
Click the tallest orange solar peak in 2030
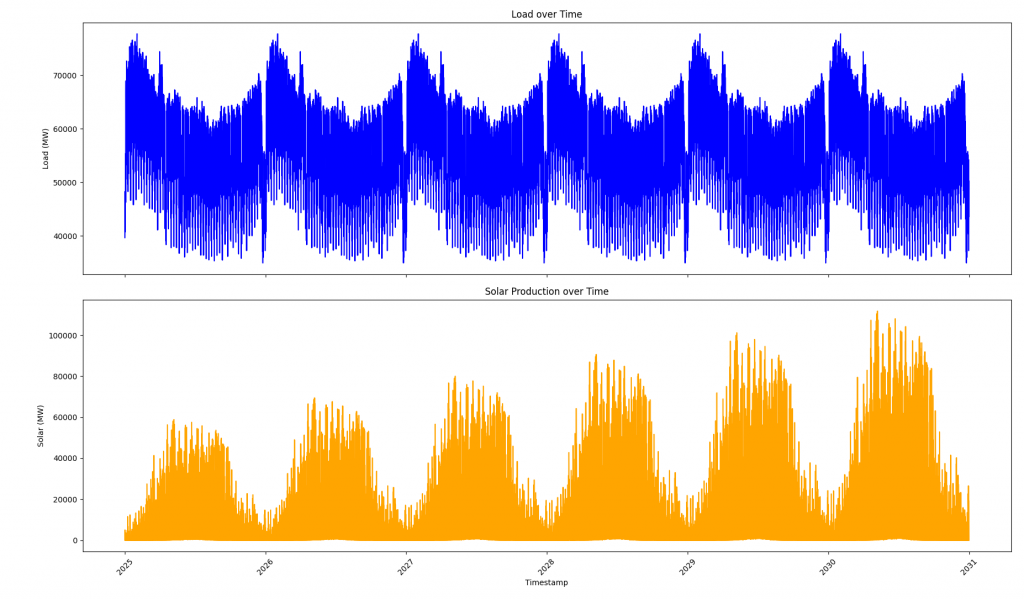tap(877, 313)
